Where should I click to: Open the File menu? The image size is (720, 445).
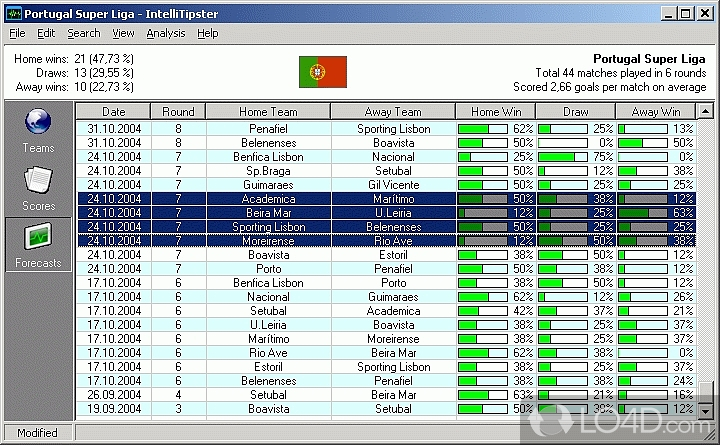point(17,33)
